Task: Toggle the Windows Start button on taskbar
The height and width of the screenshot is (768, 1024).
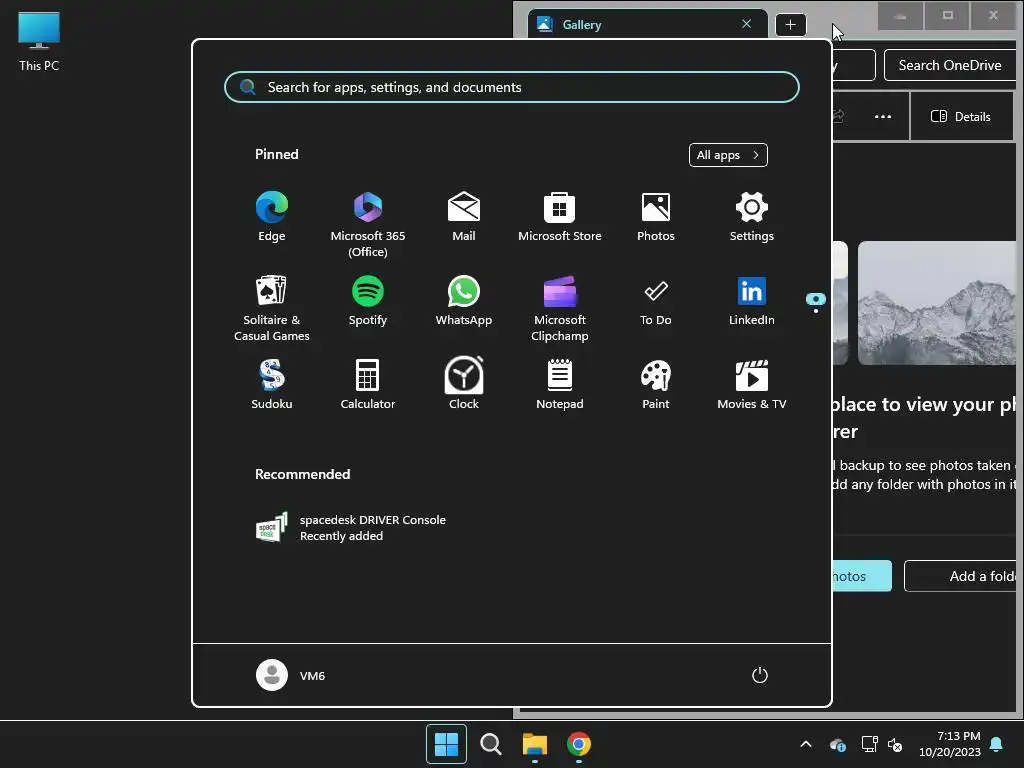Action: pos(446,744)
